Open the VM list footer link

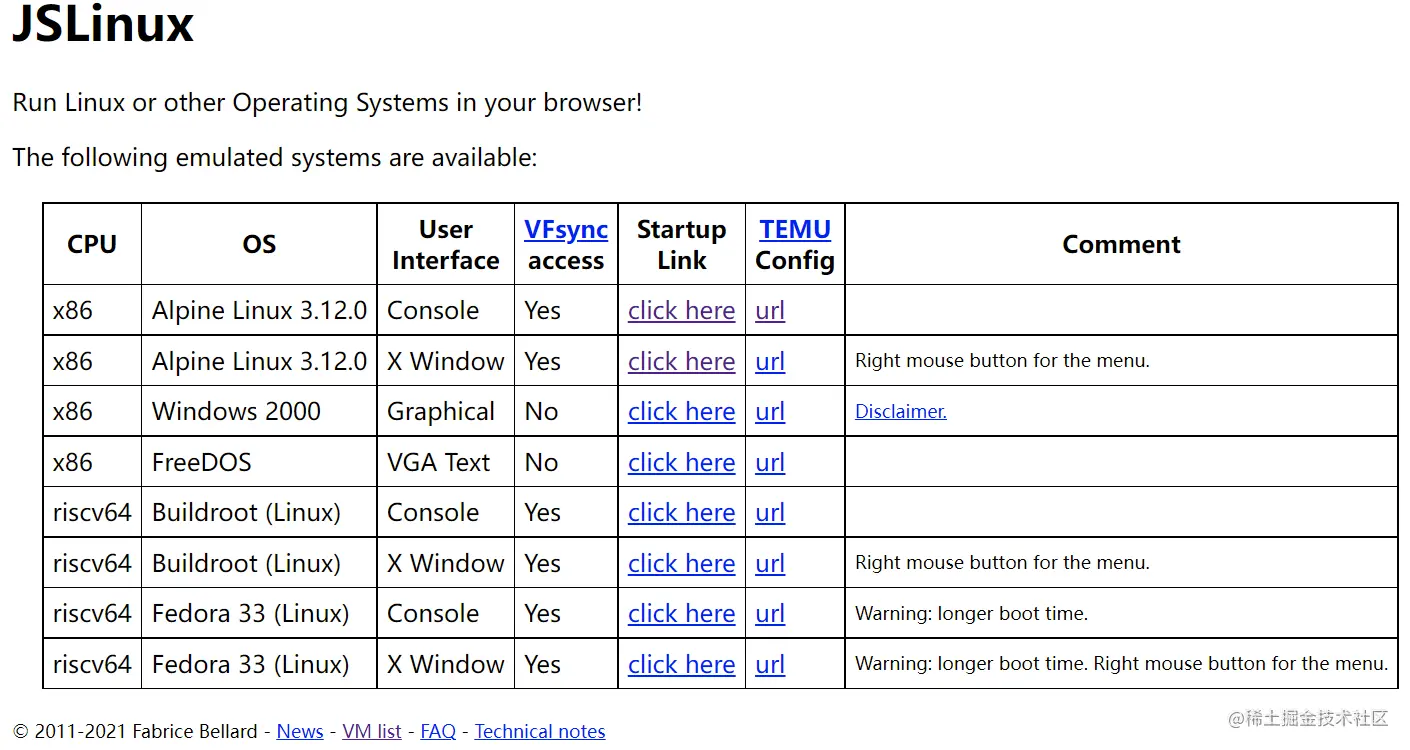click(x=371, y=731)
